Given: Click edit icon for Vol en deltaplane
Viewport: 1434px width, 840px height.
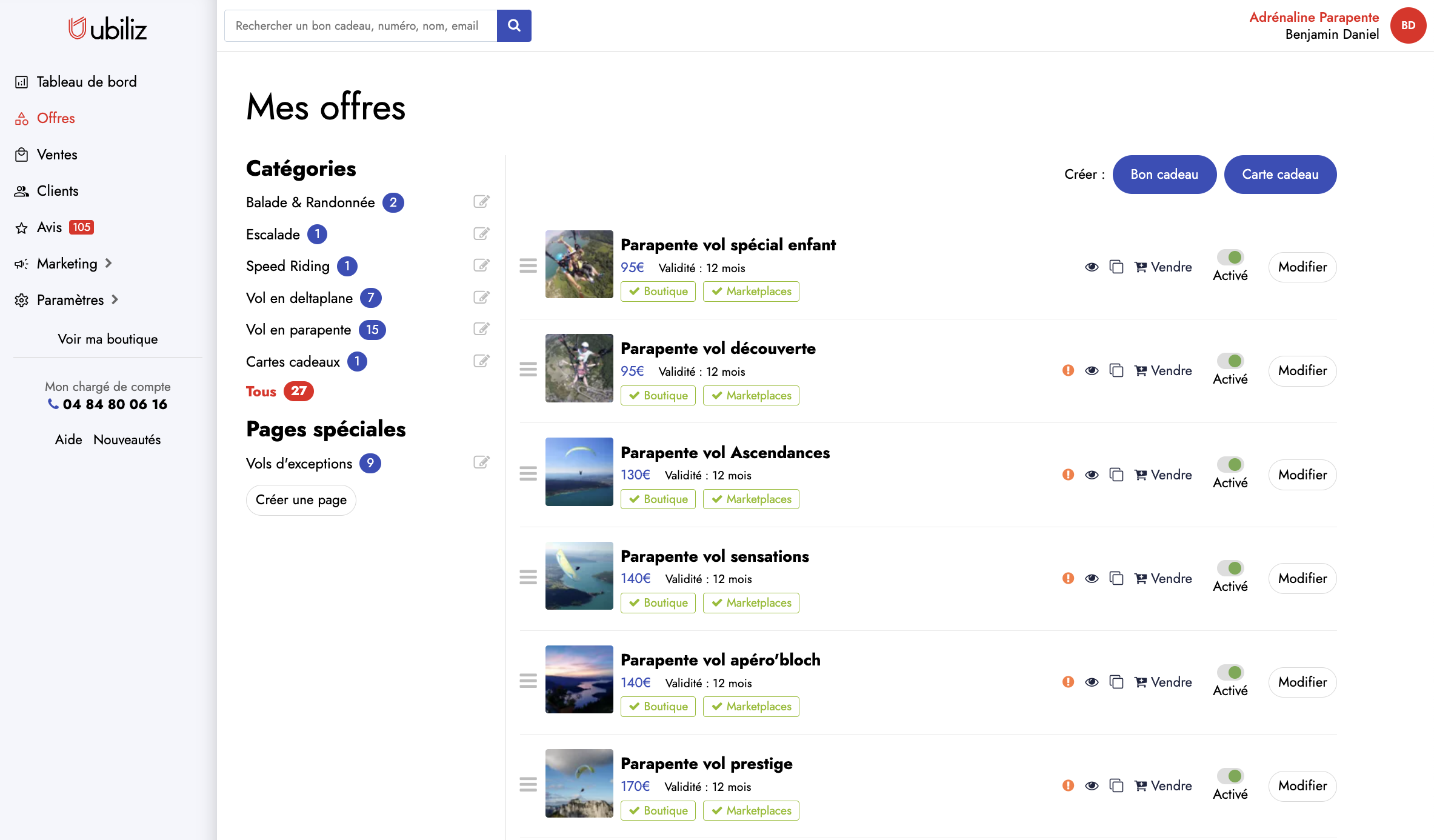Looking at the screenshot, I should [481, 298].
